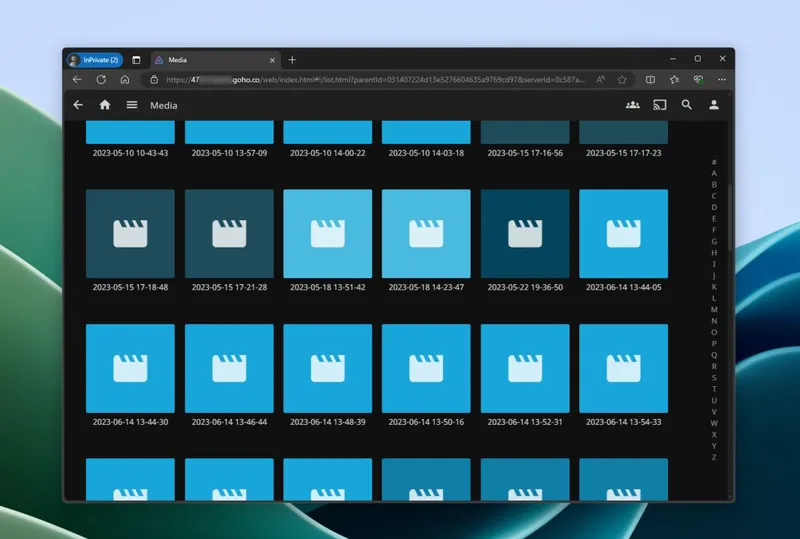
Task: Click the title 2023-05-10 13-57-09
Action: coord(229,153)
